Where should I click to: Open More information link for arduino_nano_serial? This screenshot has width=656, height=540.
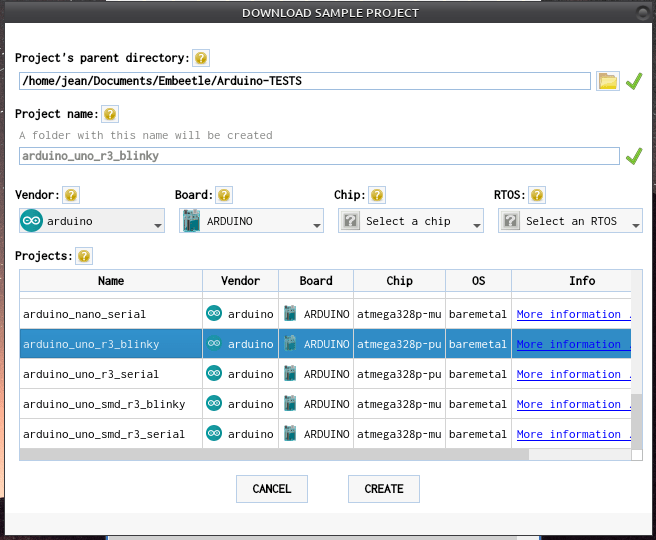[574, 314]
